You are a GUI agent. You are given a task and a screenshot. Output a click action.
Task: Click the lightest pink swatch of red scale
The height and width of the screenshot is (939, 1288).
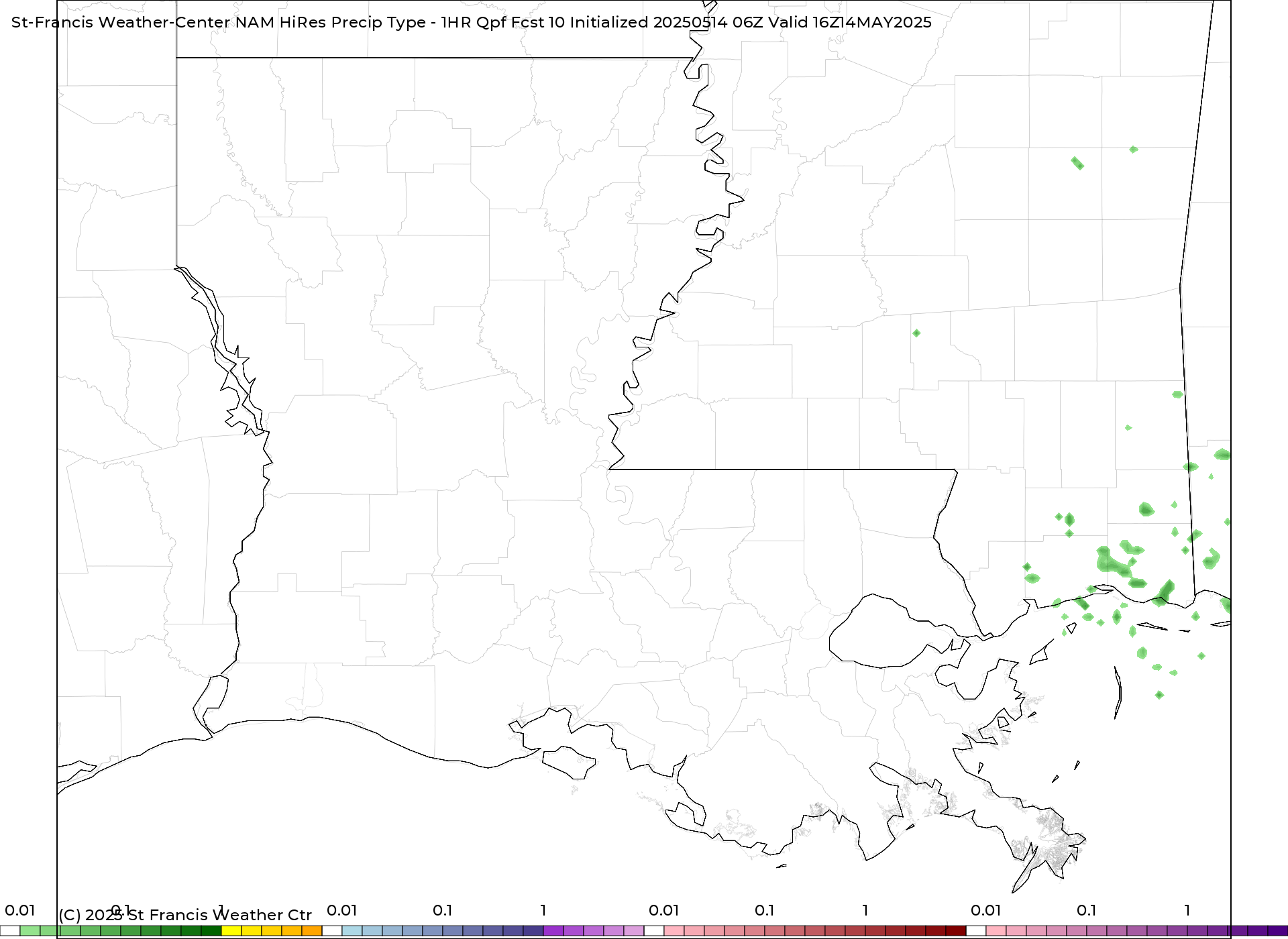[674, 930]
